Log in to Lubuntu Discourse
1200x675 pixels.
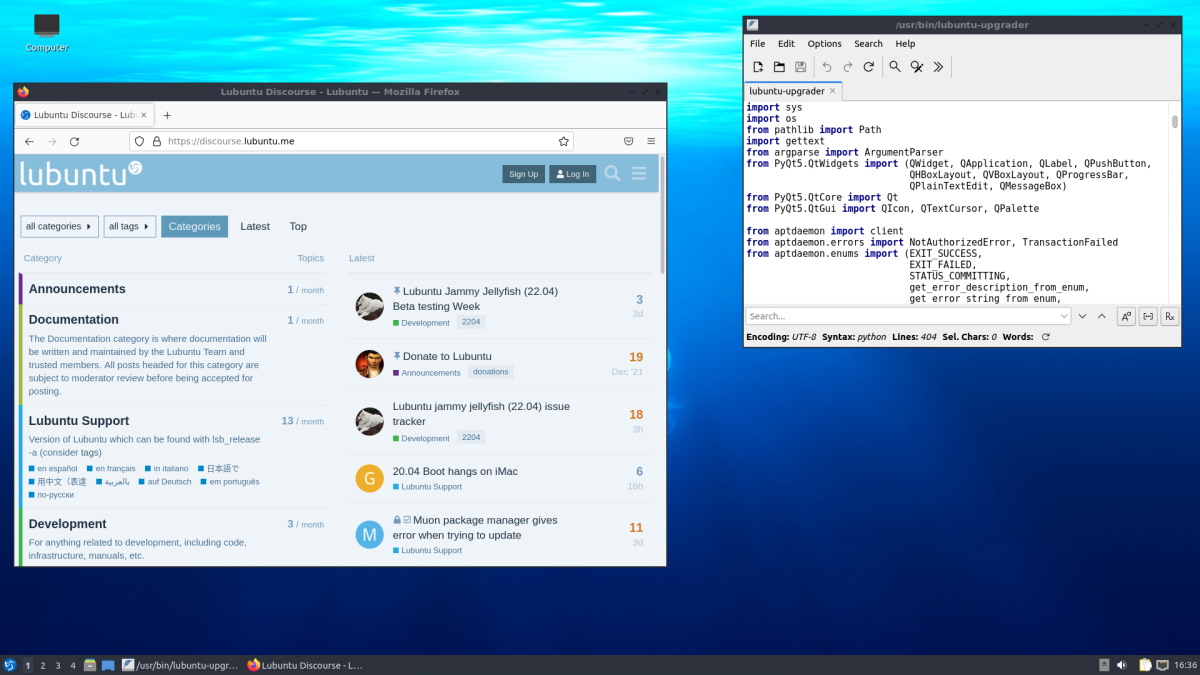[571, 173]
